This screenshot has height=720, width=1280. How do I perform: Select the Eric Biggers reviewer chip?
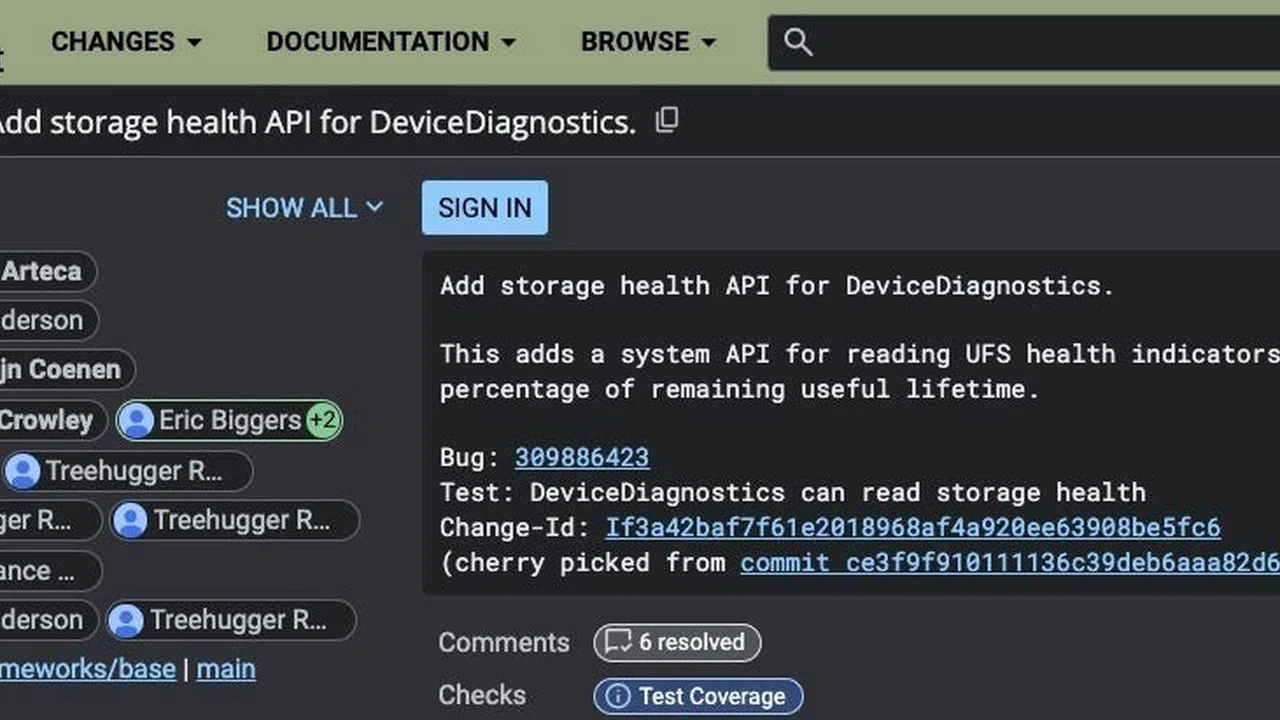[230, 421]
